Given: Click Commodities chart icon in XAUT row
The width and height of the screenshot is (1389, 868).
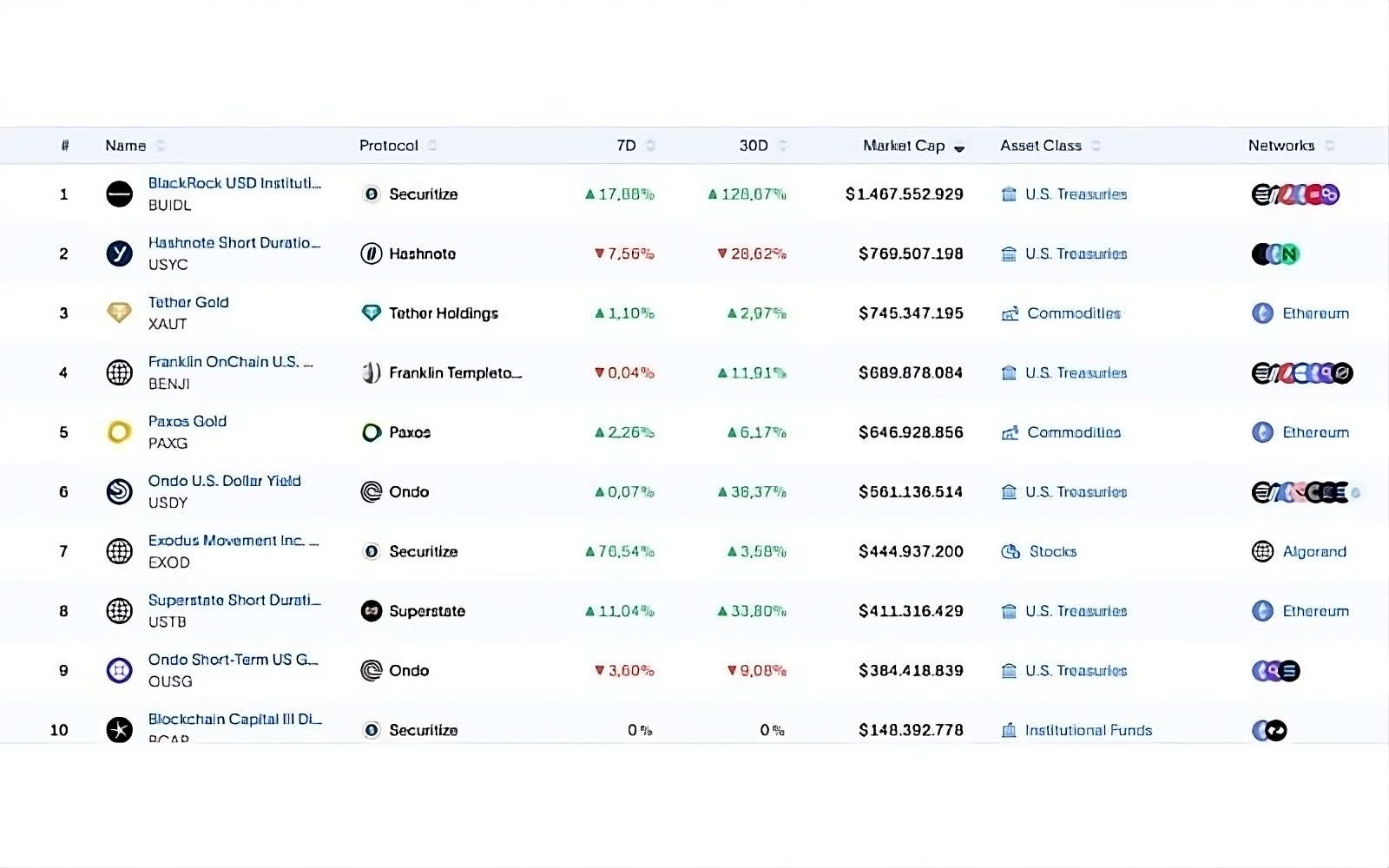Looking at the screenshot, I should pyautogui.click(x=1010, y=313).
